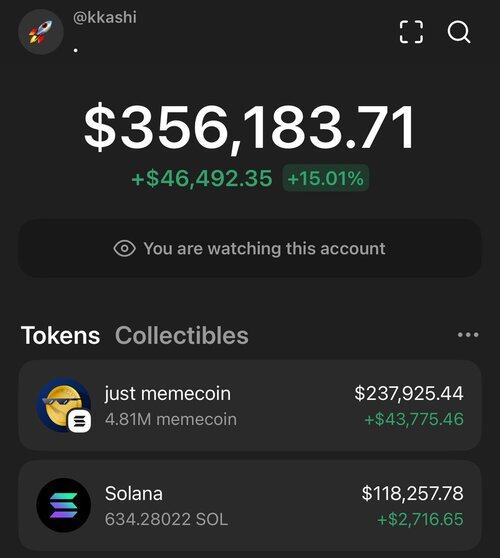500x558 pixels.
Task: Tap the $356,183.71 total balance
Action: click(249, 127)
